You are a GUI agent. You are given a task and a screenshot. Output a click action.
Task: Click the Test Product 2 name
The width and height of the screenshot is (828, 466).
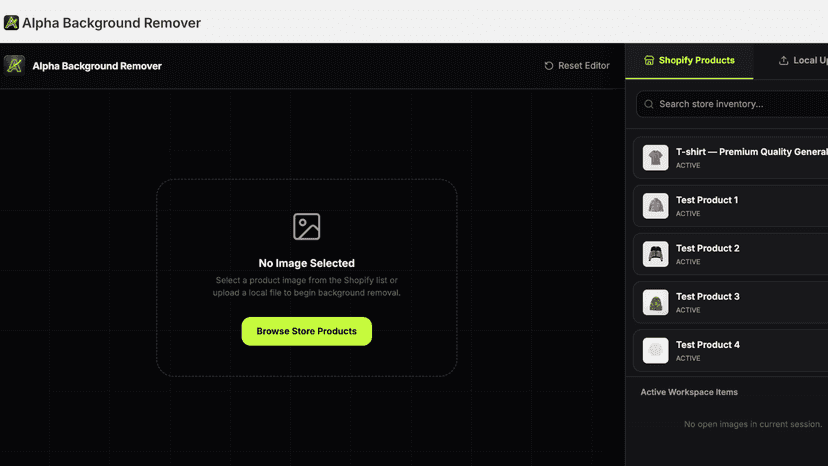tap(708, 248)
